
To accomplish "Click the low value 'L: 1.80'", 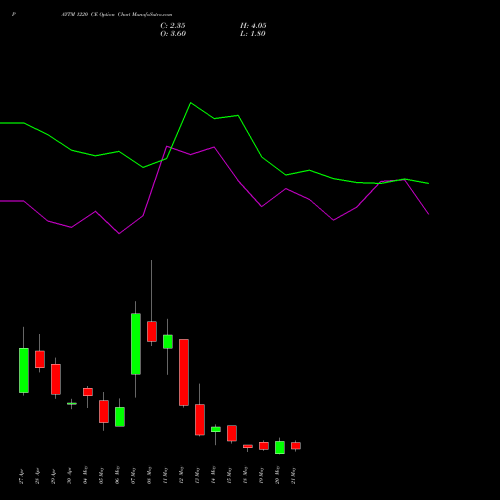I will (x=253, y=34).
